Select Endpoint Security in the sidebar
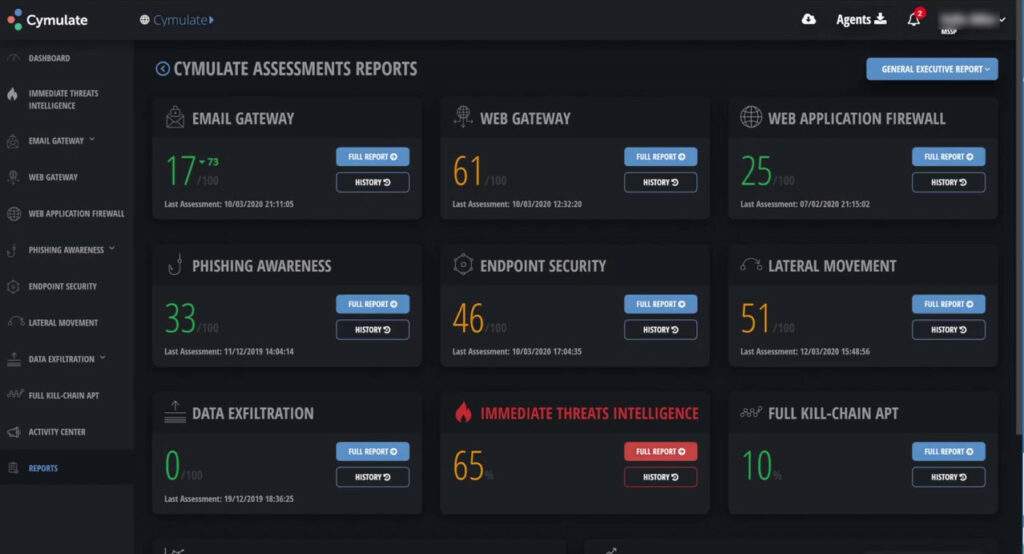The height and width of the screenshot is (554, 1024). (x=63, y=286)
